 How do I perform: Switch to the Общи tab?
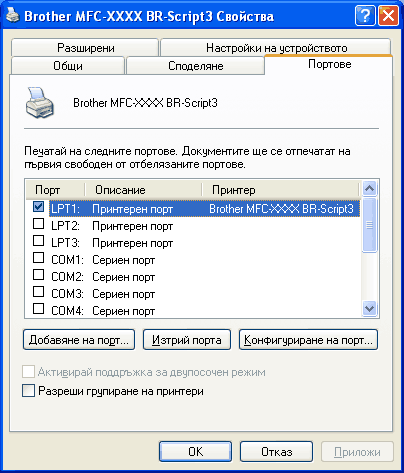click(x=68, y=66)
